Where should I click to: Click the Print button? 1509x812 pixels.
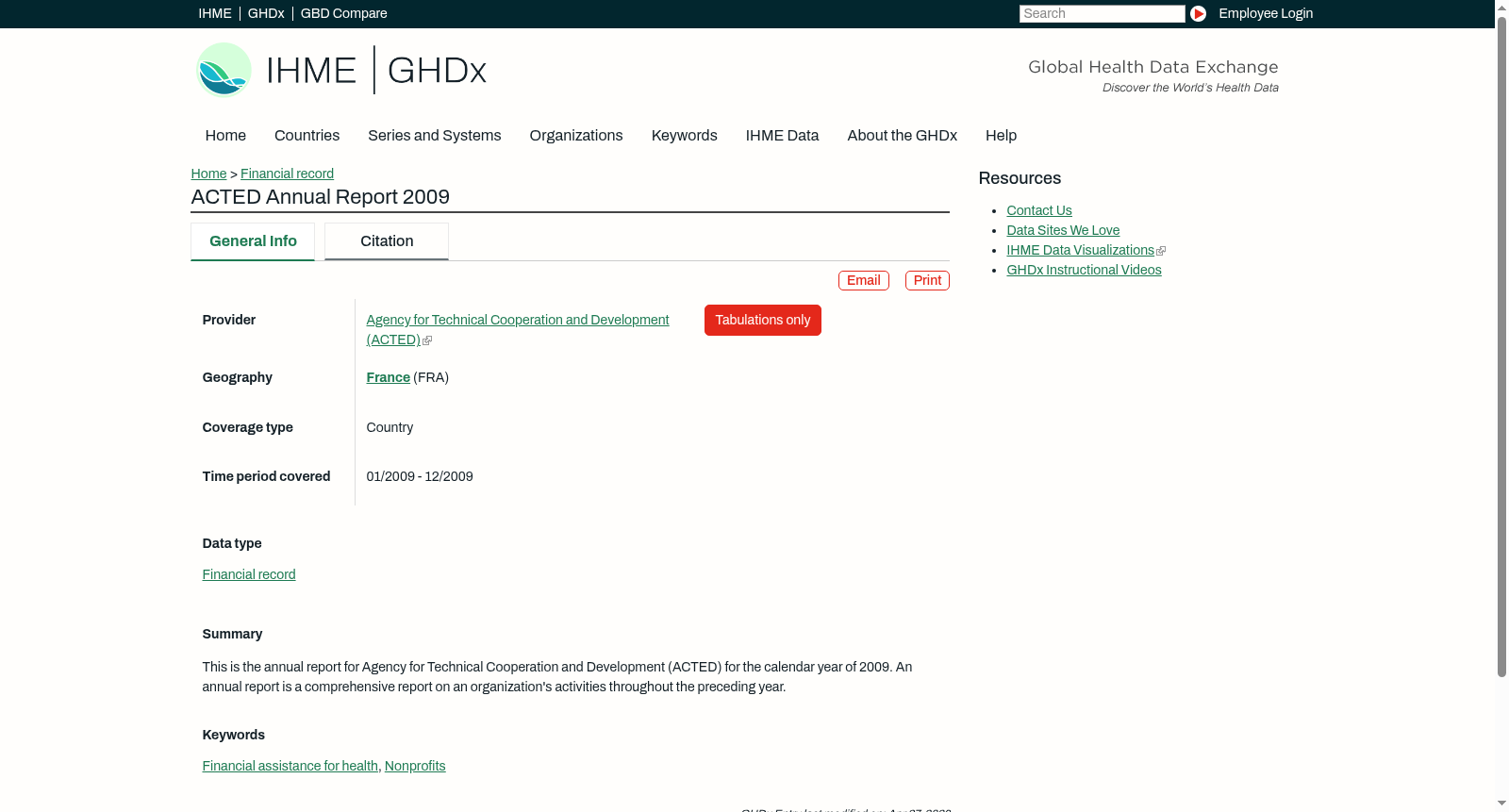927,280
